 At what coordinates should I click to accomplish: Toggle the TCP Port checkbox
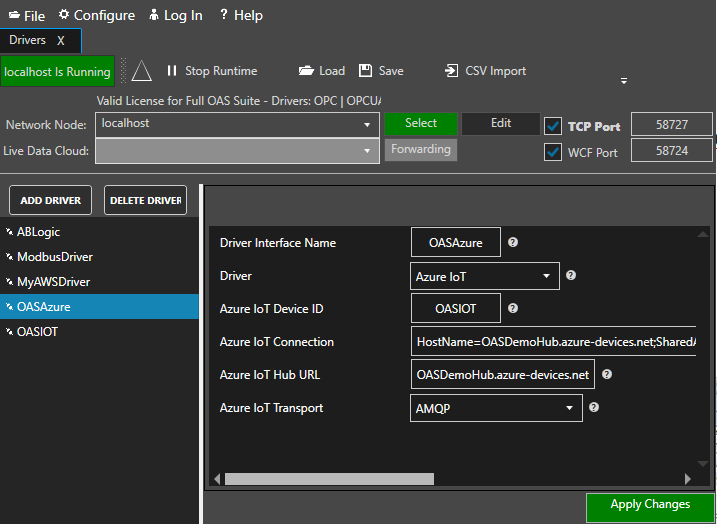click(552, 126)
